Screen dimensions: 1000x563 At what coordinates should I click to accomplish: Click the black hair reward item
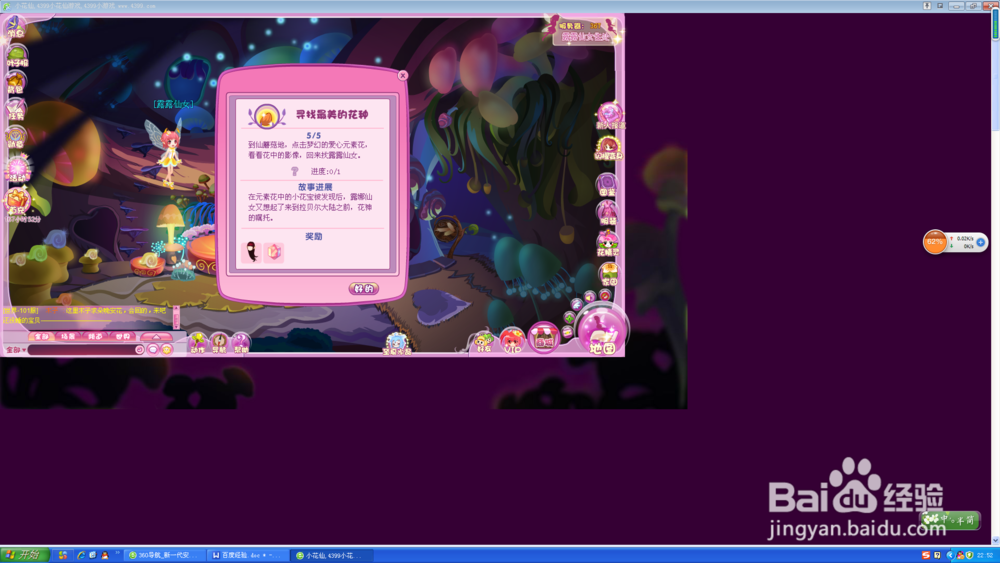[x=252, y=252]
